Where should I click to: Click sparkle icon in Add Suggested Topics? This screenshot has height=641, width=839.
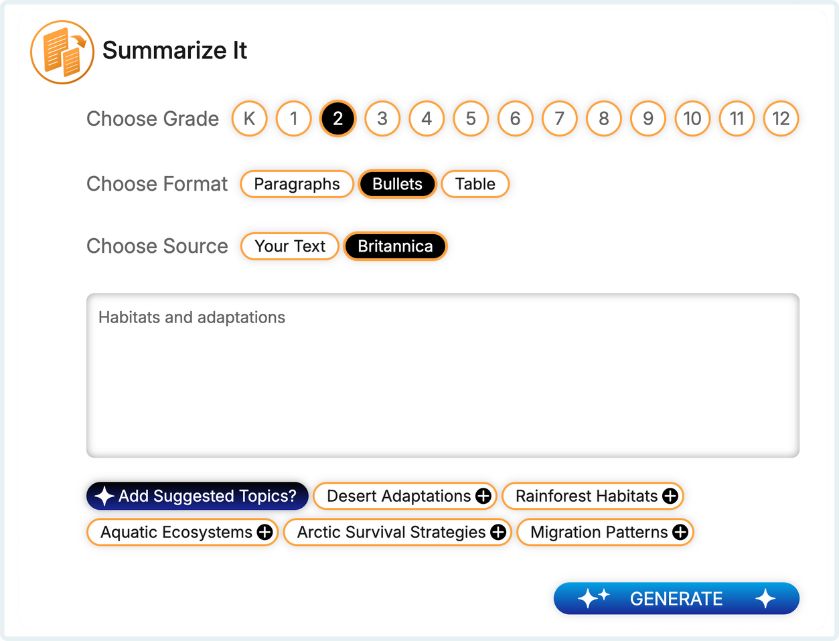(104, 496)
